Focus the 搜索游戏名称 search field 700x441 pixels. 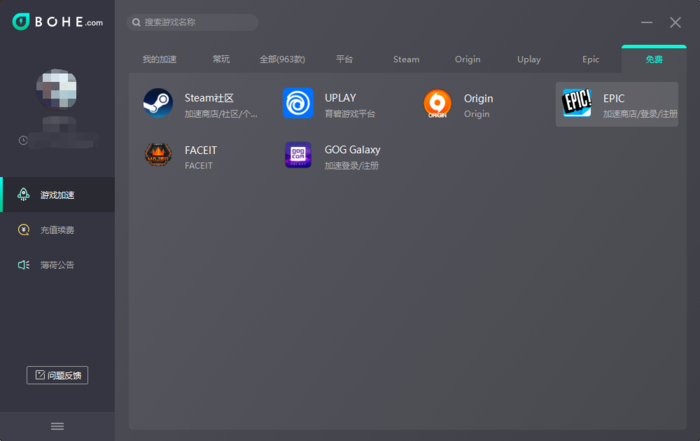(192, 22)
